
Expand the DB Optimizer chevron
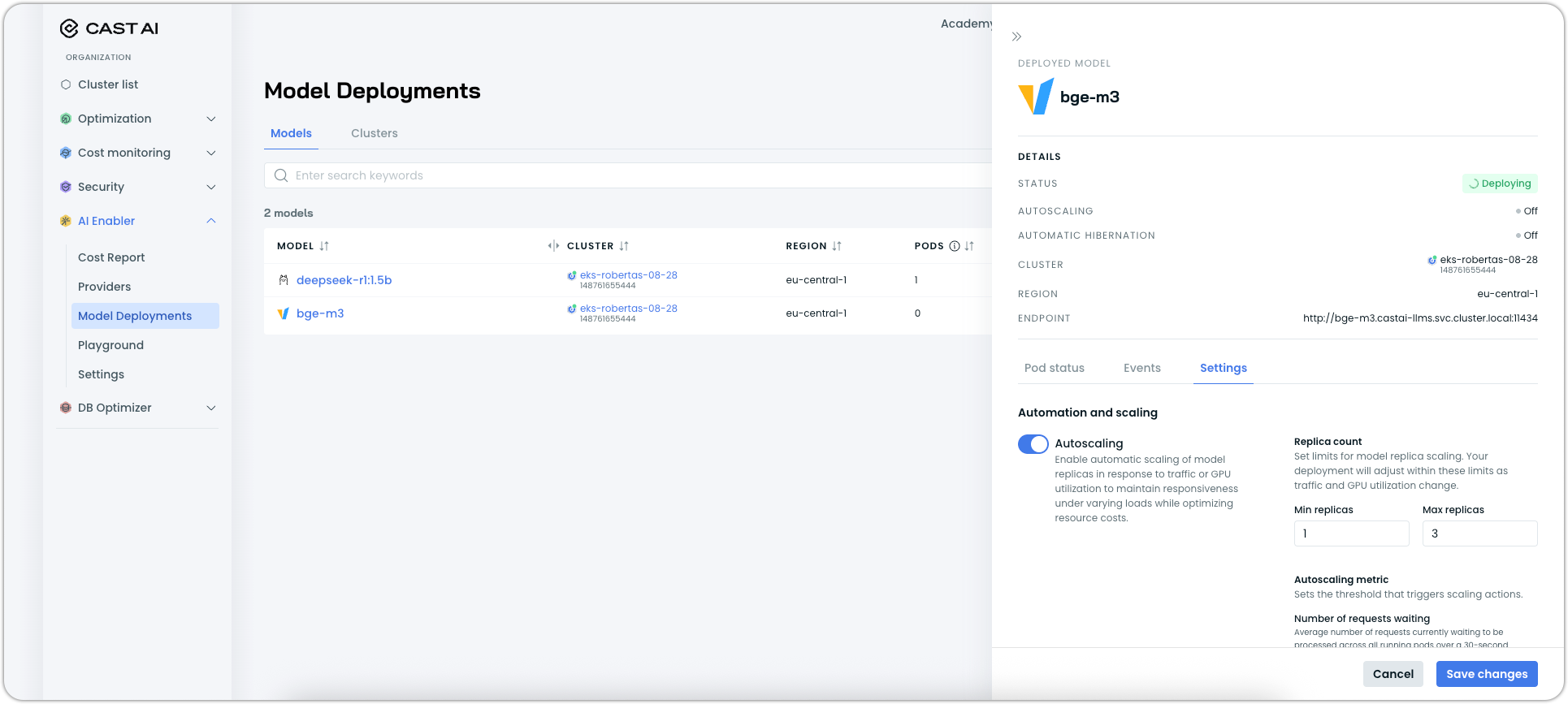coord(211,408)
